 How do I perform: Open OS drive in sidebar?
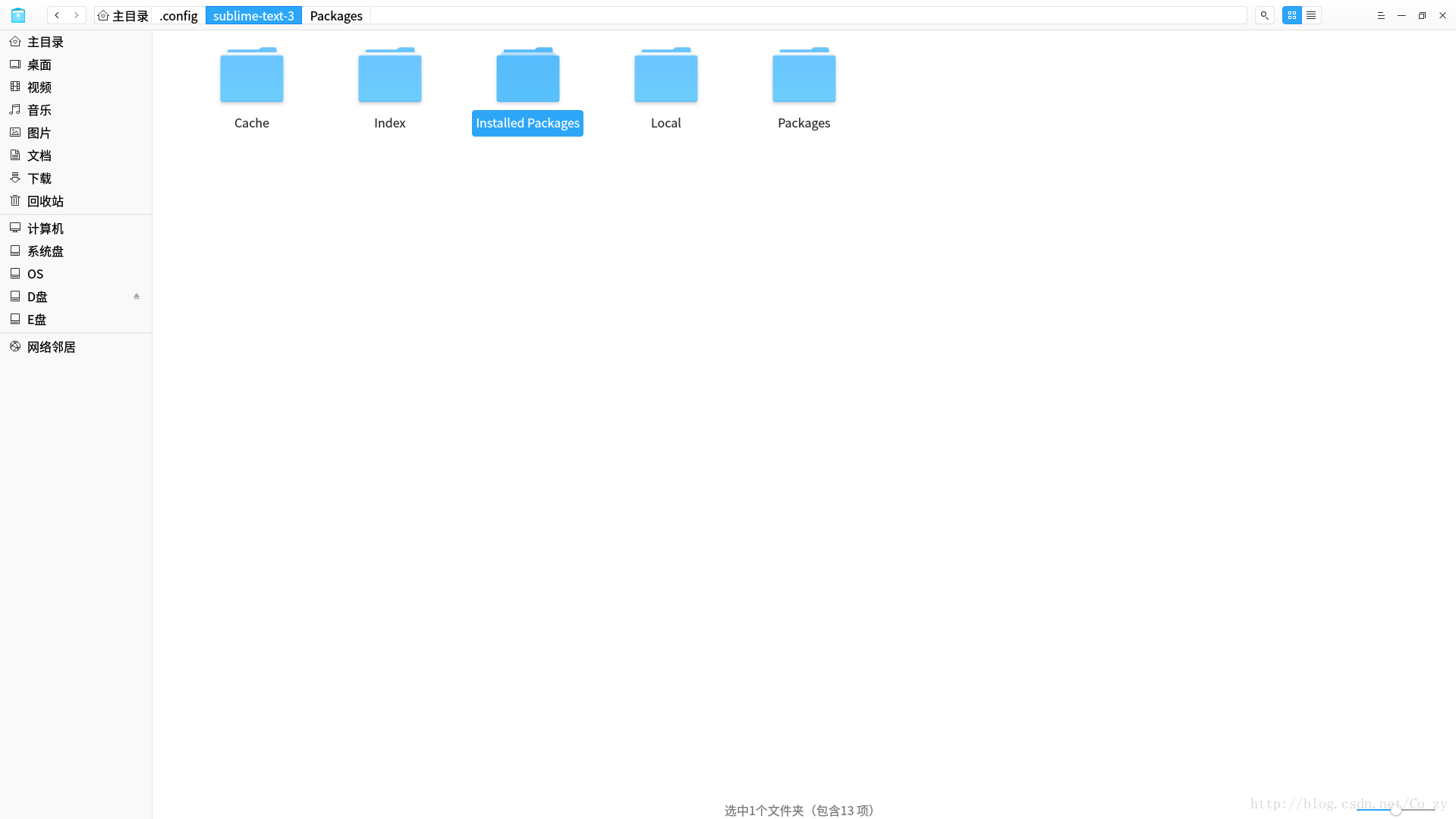coord(76,274)
